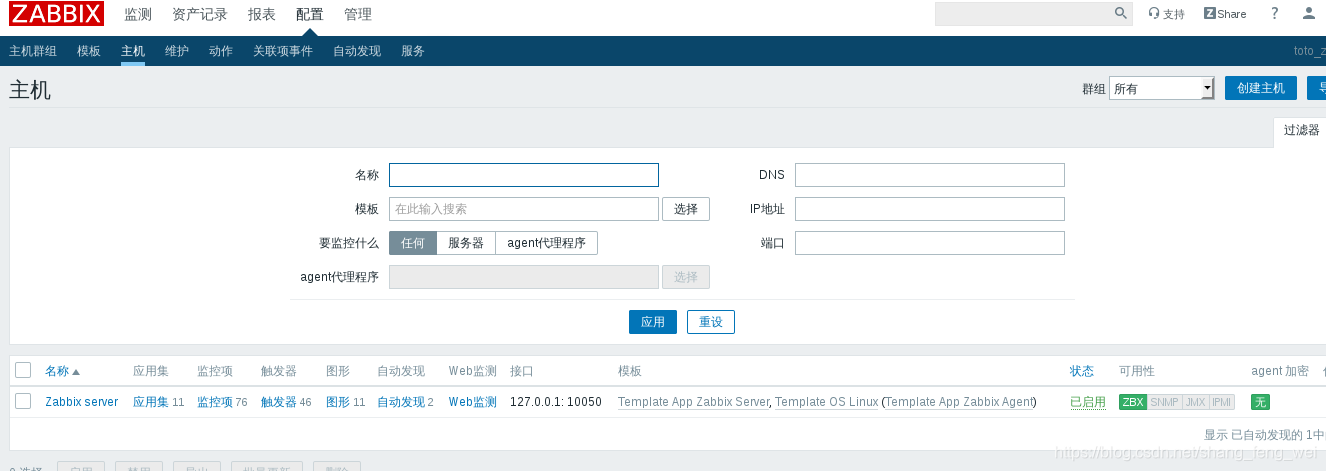Click the IPMI availability badge
1326x471 pixels.
click(x=1222, y=402)
